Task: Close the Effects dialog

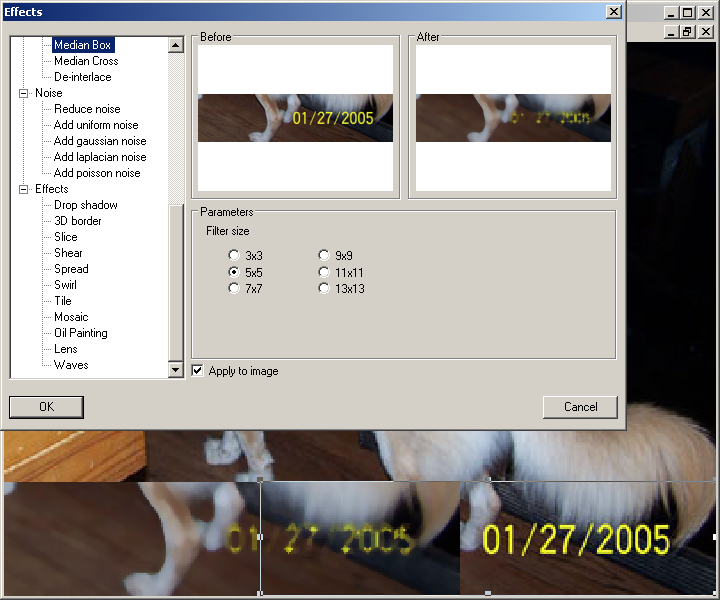Action: point(613,12)
